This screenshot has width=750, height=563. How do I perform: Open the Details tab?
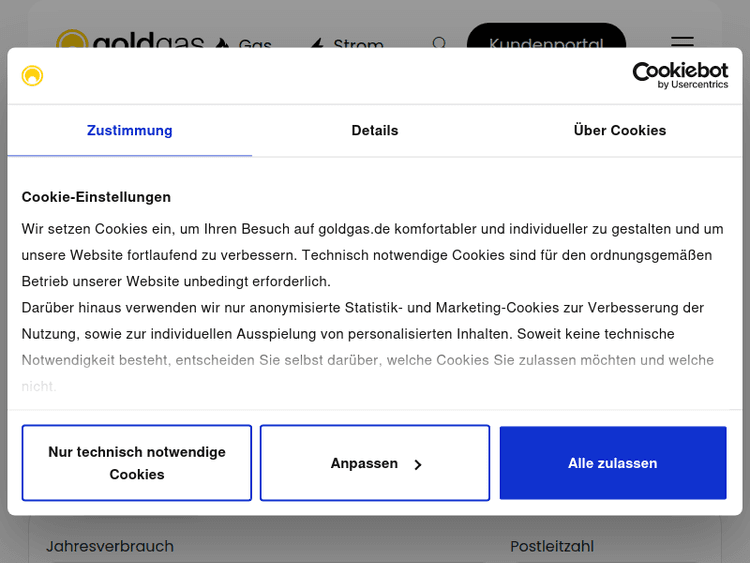tap(375, 130)
